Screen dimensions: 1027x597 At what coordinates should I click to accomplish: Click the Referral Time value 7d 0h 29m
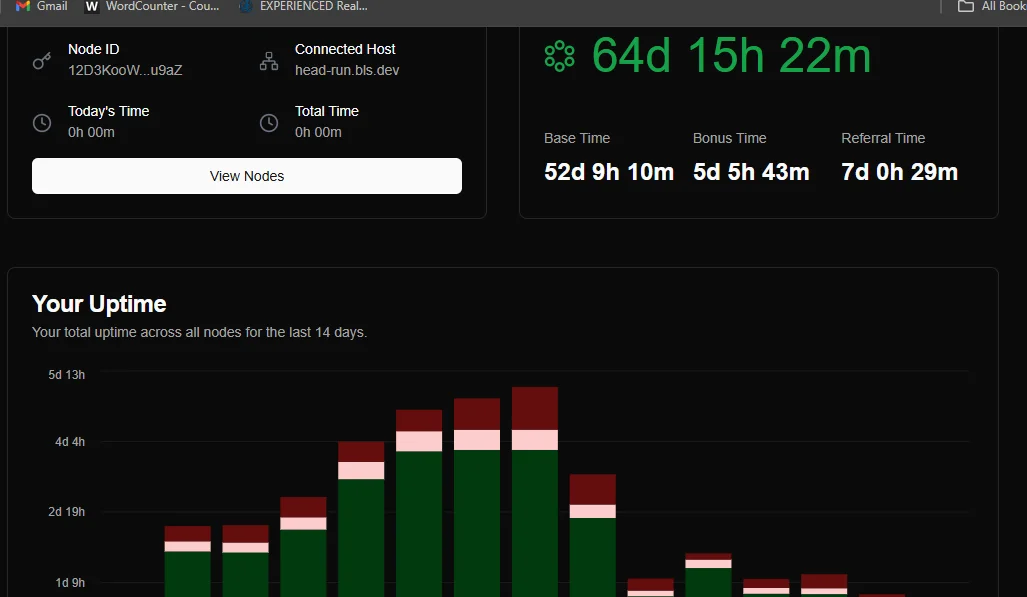[899, 172]
